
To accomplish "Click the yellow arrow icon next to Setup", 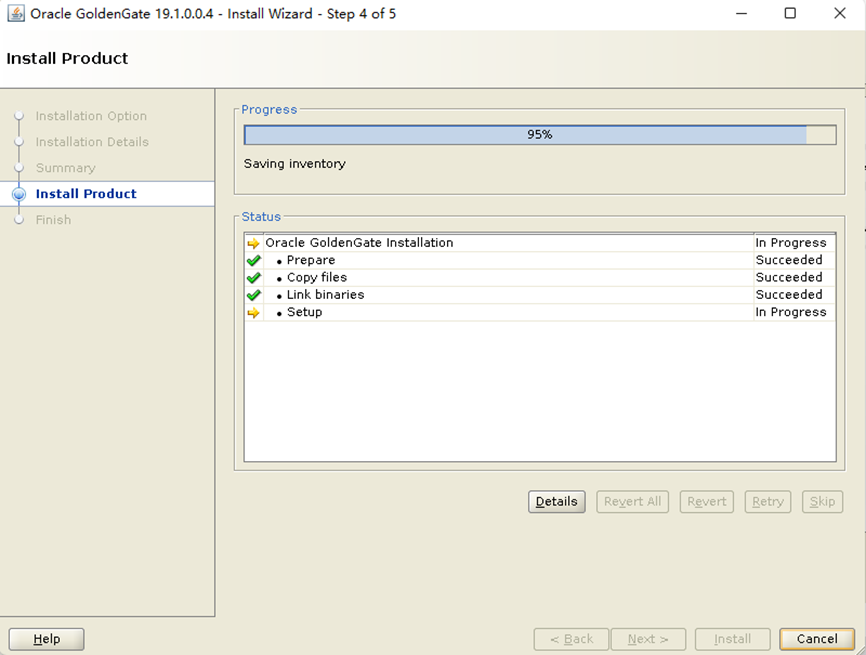I will 254,313.
